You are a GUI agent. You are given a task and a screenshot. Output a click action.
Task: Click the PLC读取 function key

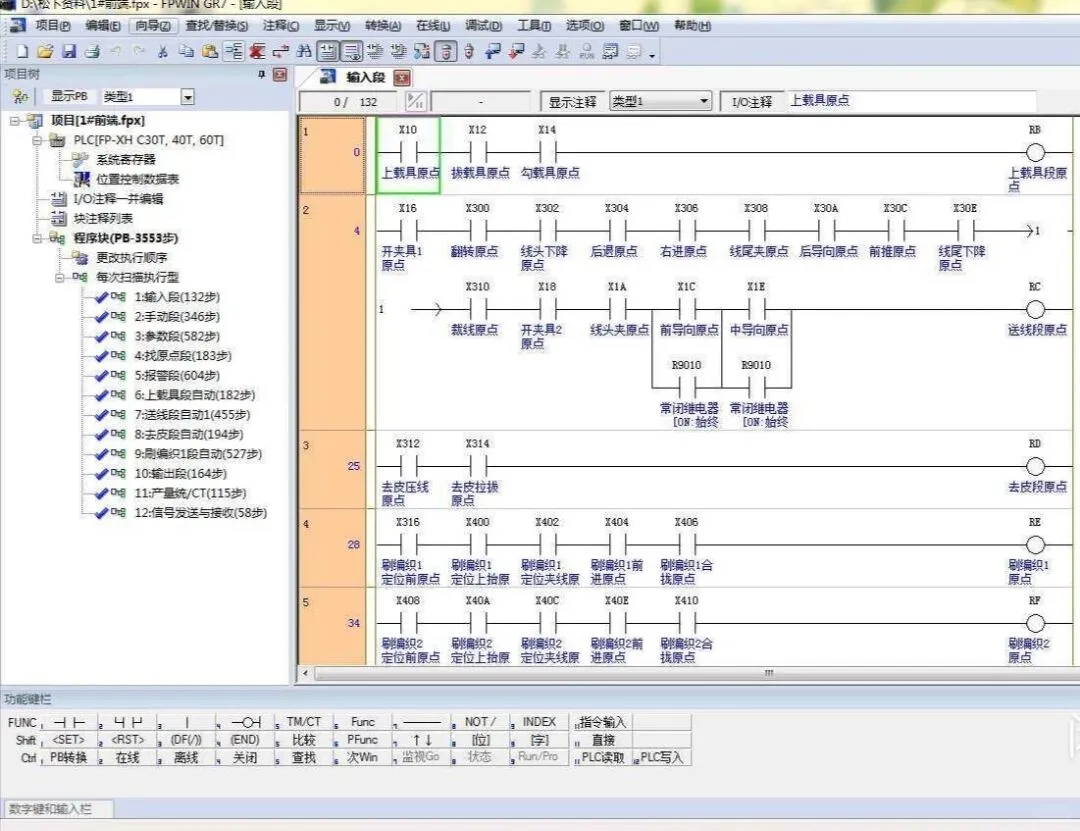[x=603, y=757]
